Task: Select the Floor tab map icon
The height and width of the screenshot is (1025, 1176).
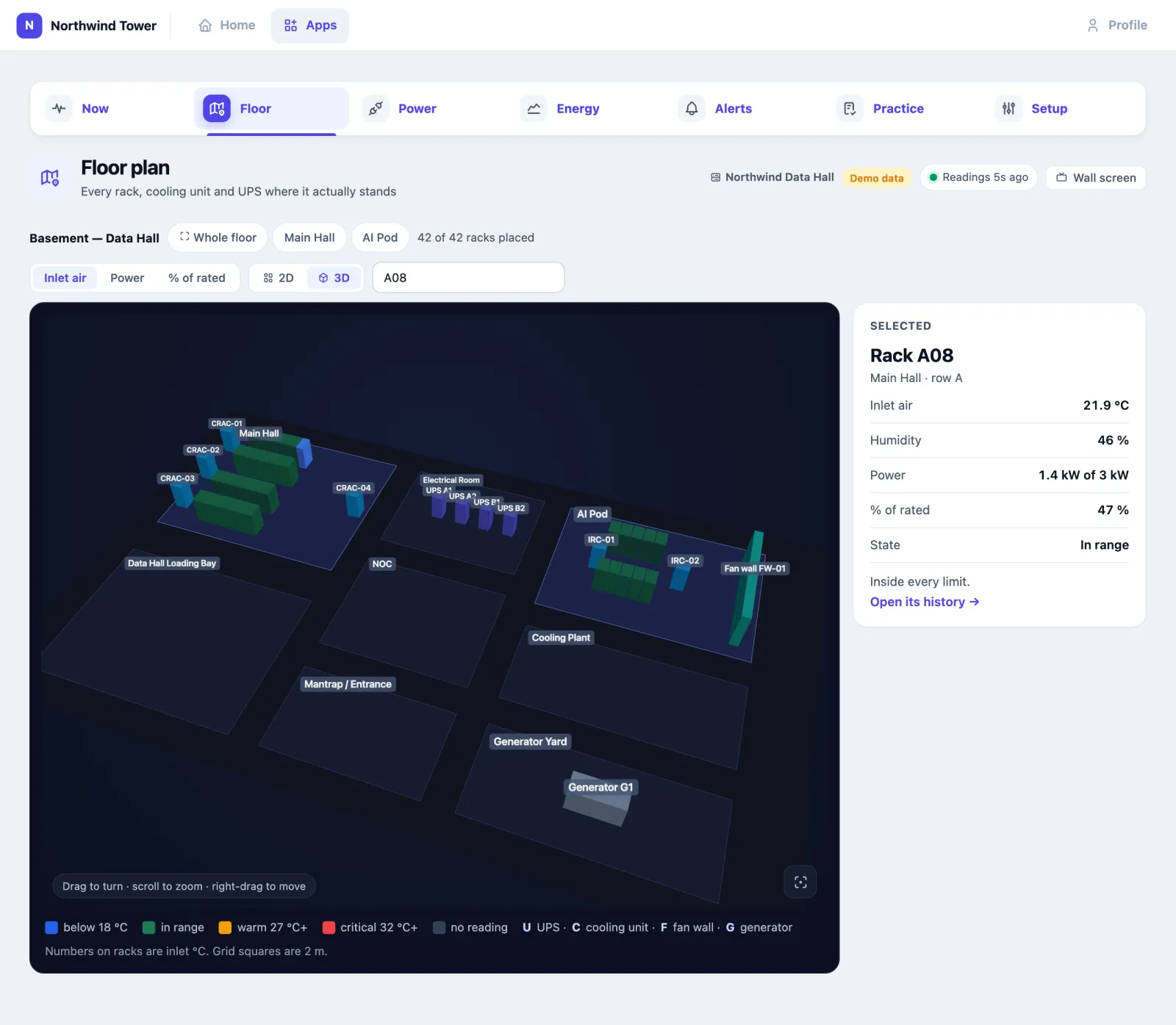Action: [x=217, y=109]
